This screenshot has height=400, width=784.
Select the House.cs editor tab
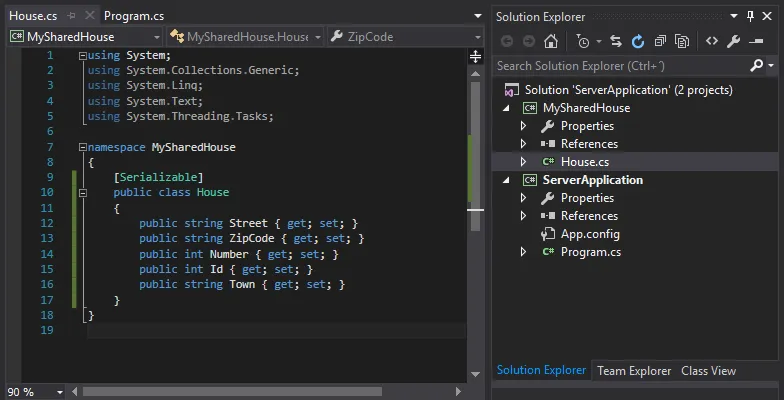pyautogui.click(x=33, y=16)
